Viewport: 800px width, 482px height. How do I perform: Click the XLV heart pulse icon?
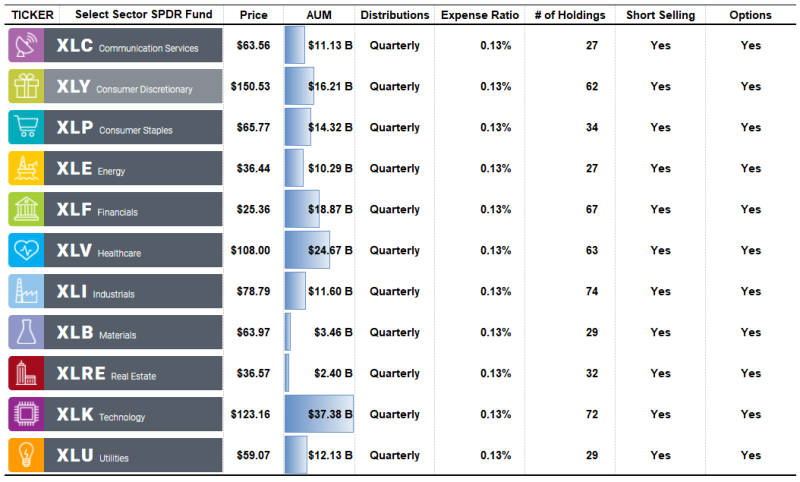point(25,251)
